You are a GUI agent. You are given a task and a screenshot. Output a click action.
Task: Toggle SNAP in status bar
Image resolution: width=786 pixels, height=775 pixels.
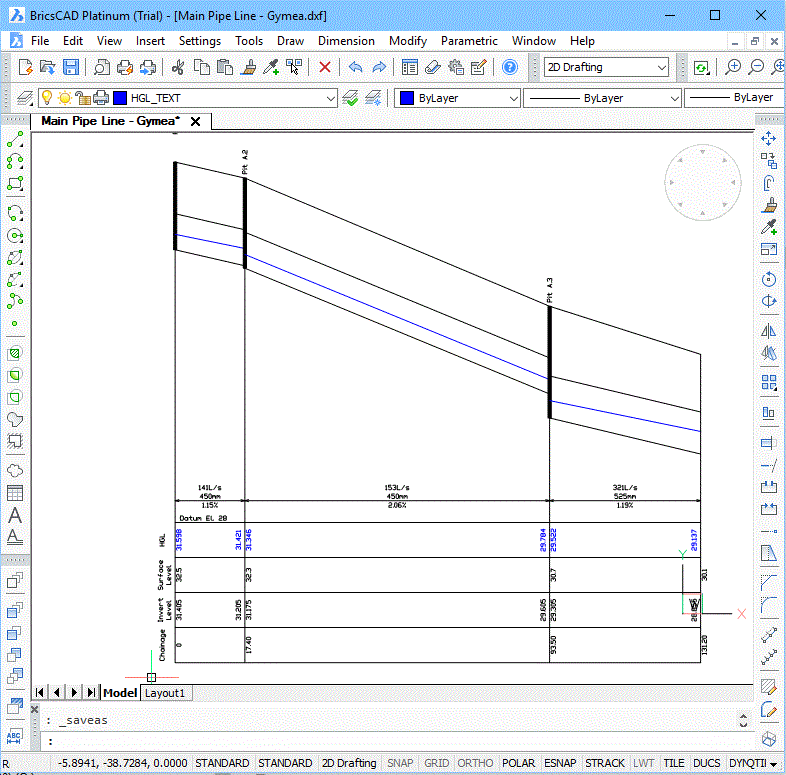tap(400, 763)
